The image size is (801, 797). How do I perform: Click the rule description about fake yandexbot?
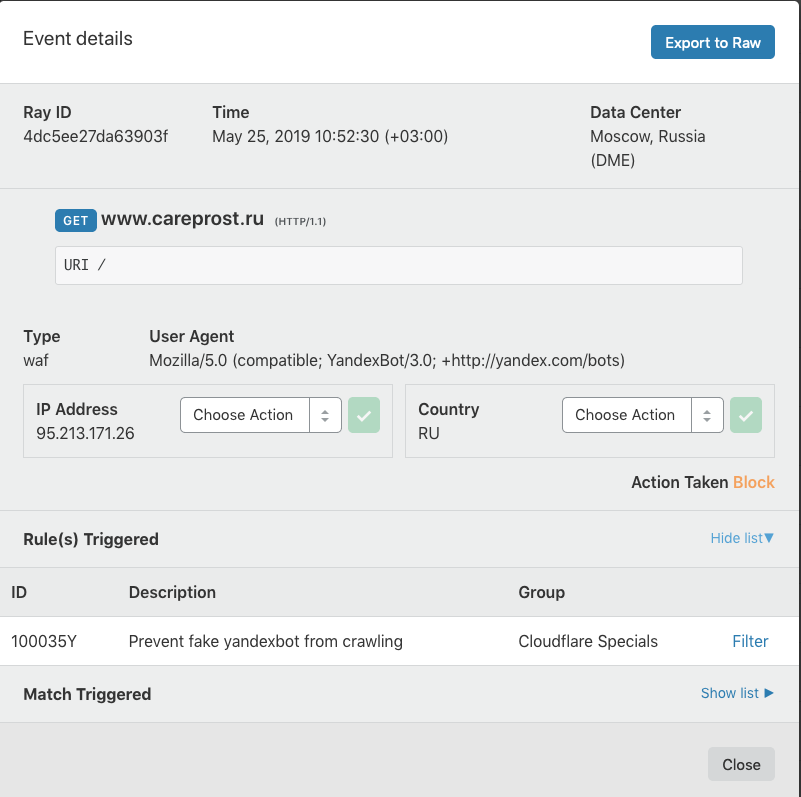point(265,641)
